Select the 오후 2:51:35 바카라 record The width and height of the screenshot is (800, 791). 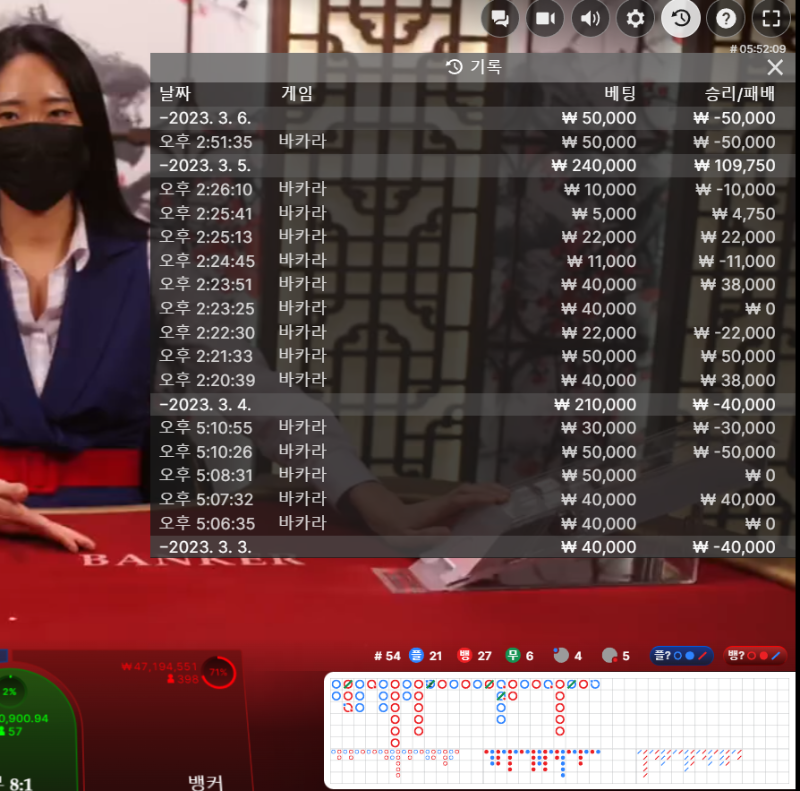(x=472, y=142)
